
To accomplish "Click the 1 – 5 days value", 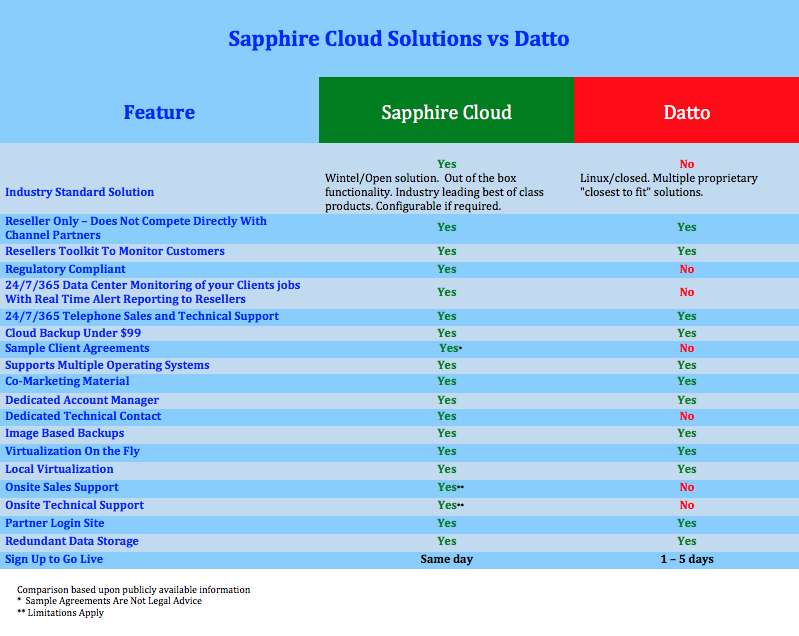I will tap(687, 559).
